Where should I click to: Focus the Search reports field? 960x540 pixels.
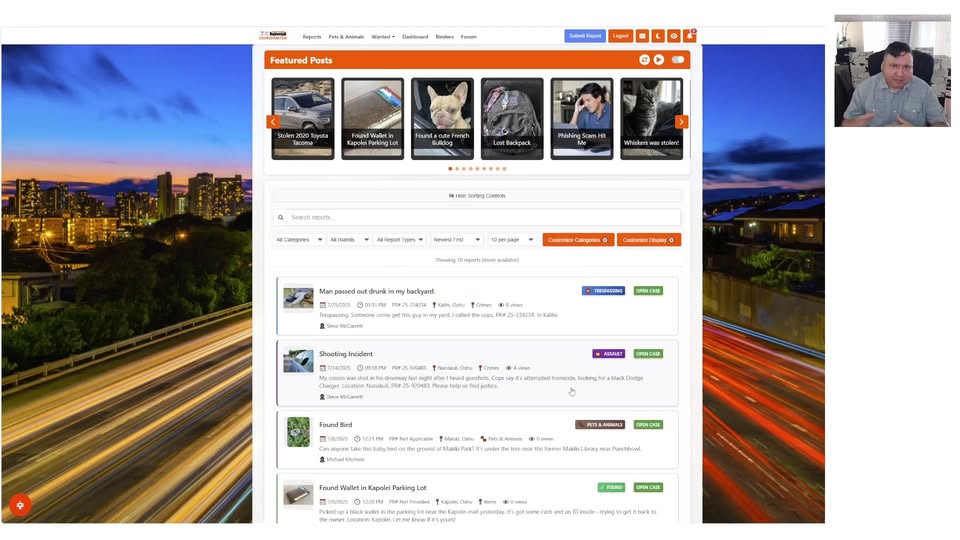[x=483, y=217]
